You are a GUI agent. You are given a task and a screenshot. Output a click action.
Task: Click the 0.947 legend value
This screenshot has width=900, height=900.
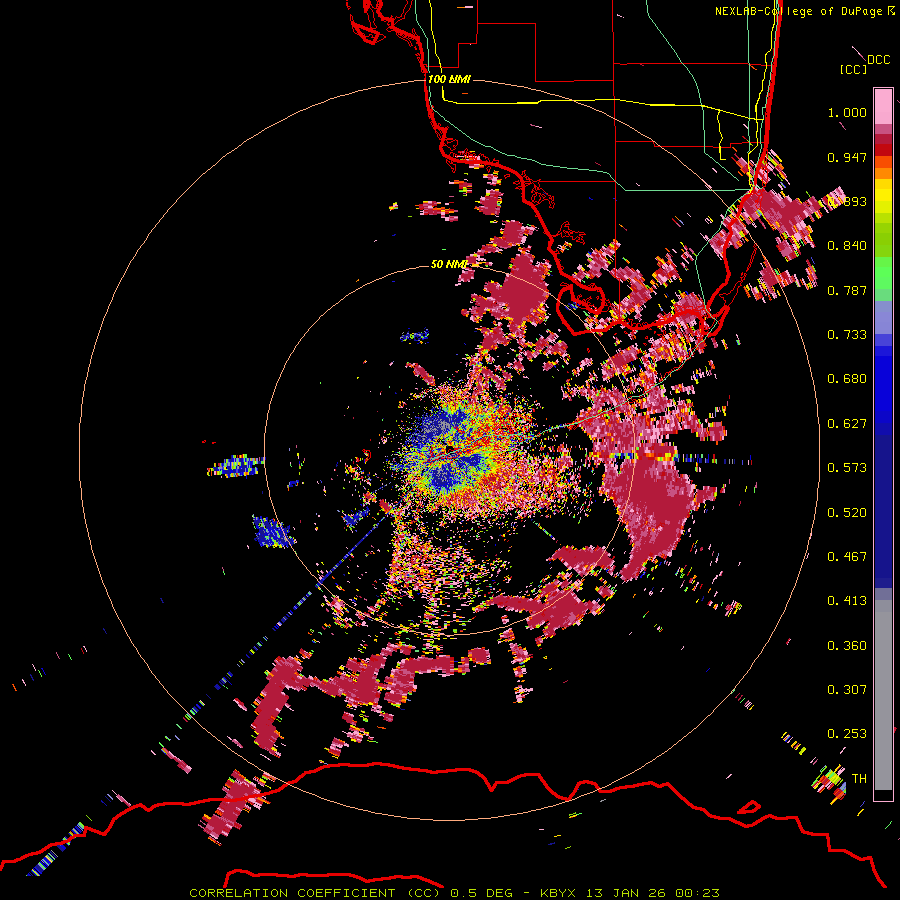[x=847, y=157]
